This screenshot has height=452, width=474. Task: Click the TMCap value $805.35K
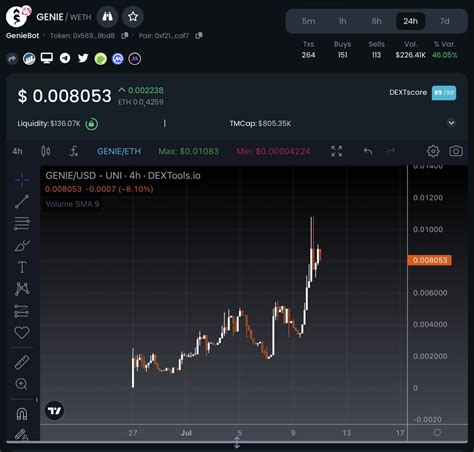[x=275, y=124]
